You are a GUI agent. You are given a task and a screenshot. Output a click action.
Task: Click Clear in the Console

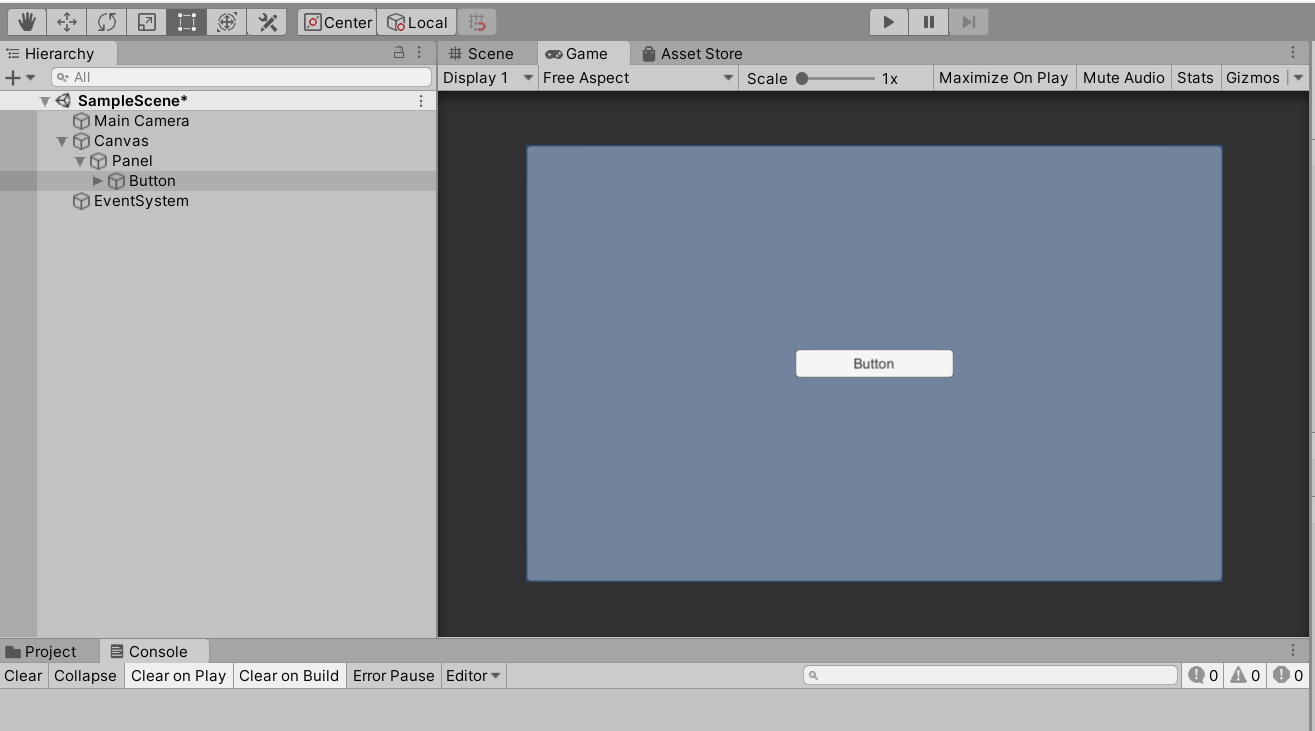click(23, 675)
